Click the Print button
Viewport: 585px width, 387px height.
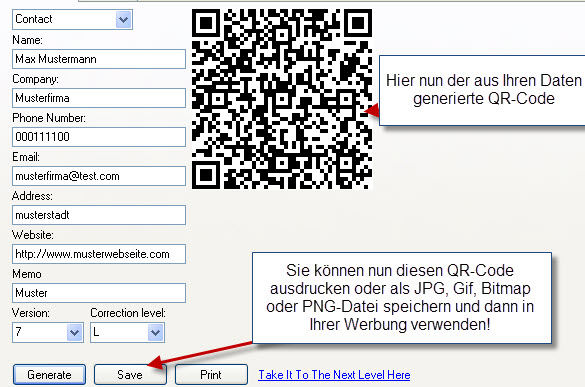(211, 375)
